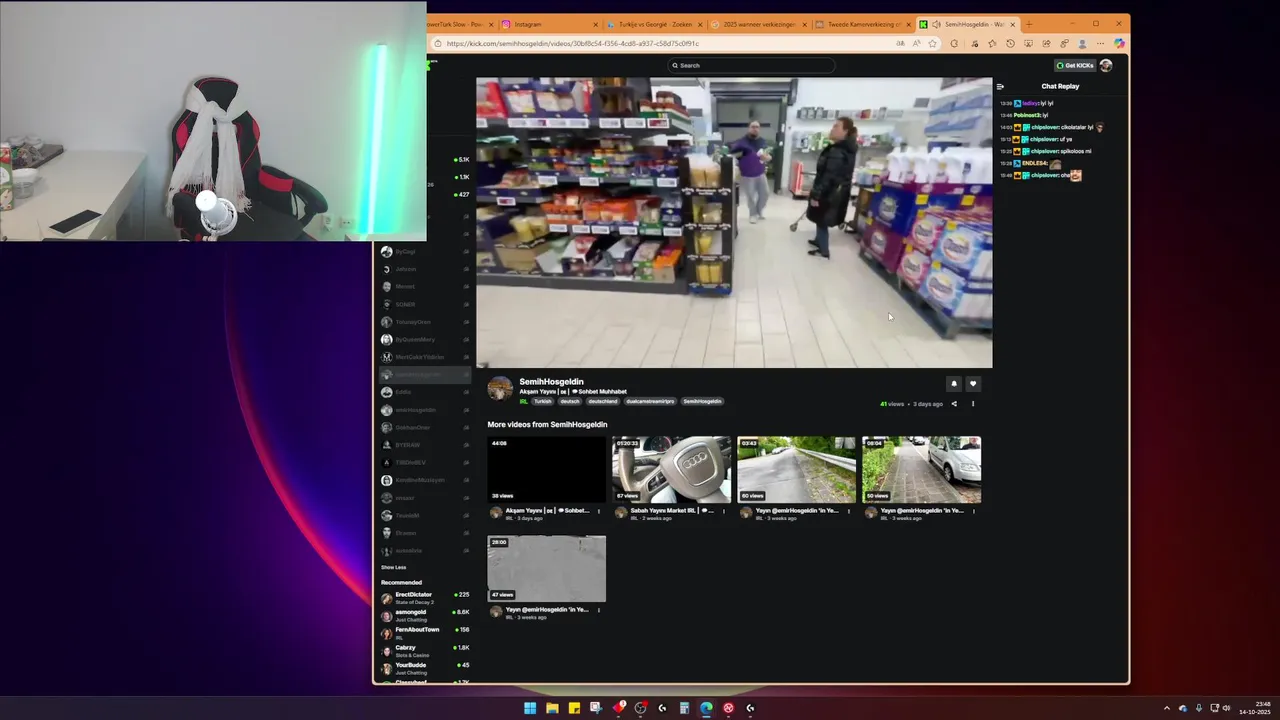Viewport: 1280px width, 720px height.
Task: Click the main video player
Action: click(x=734, y=222)
